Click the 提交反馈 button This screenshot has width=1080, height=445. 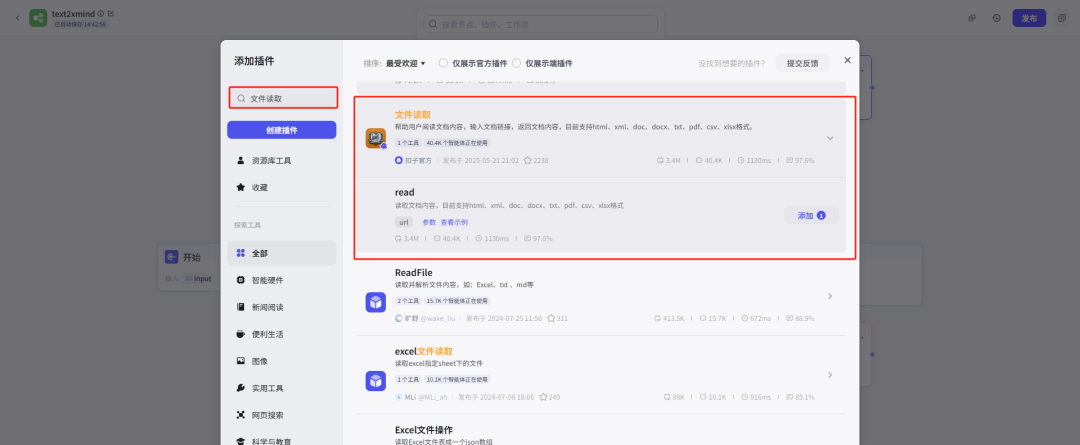tap(802, 63)
